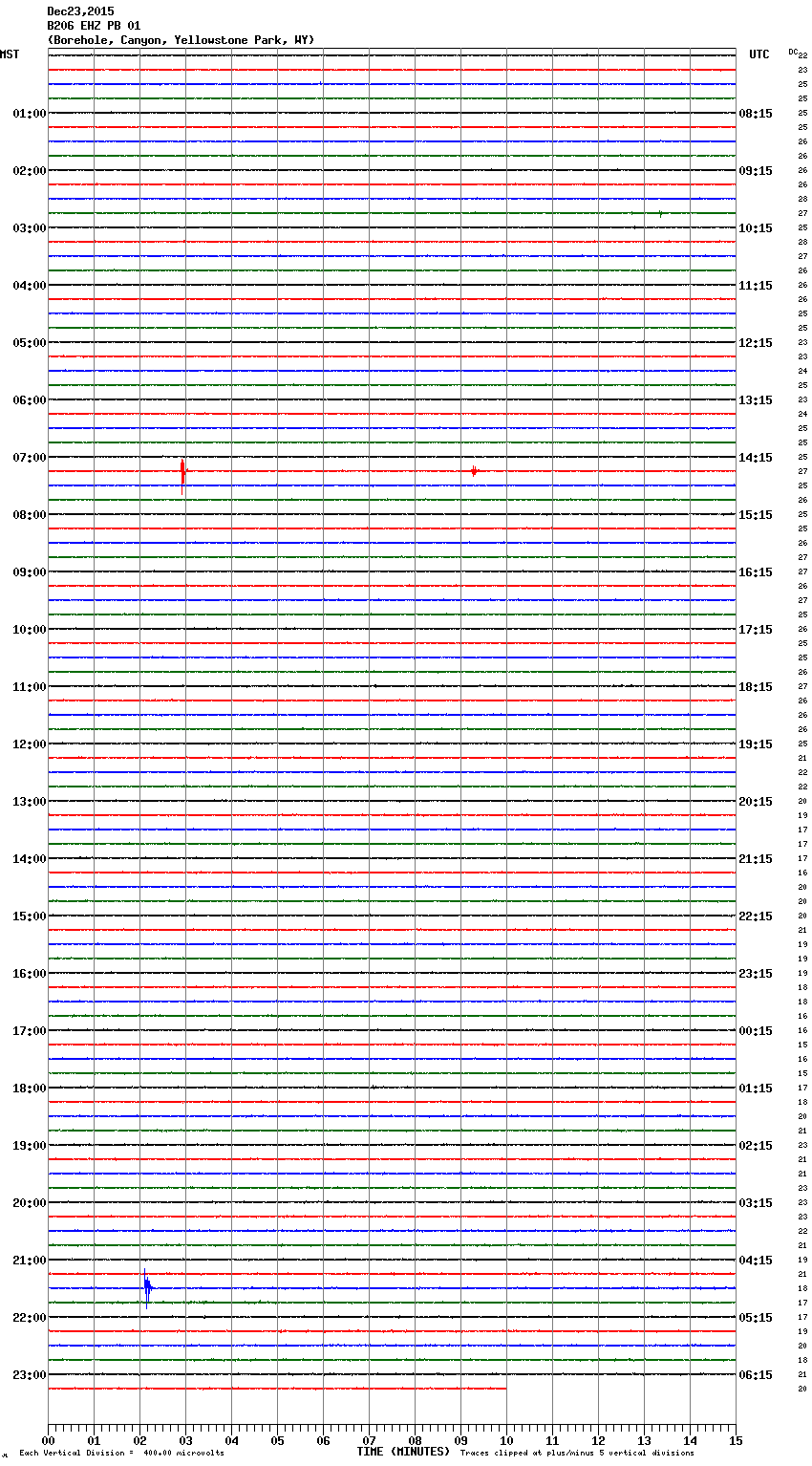
Task: Select the 09:00 MST time label
Action: (x=29, y=572)
